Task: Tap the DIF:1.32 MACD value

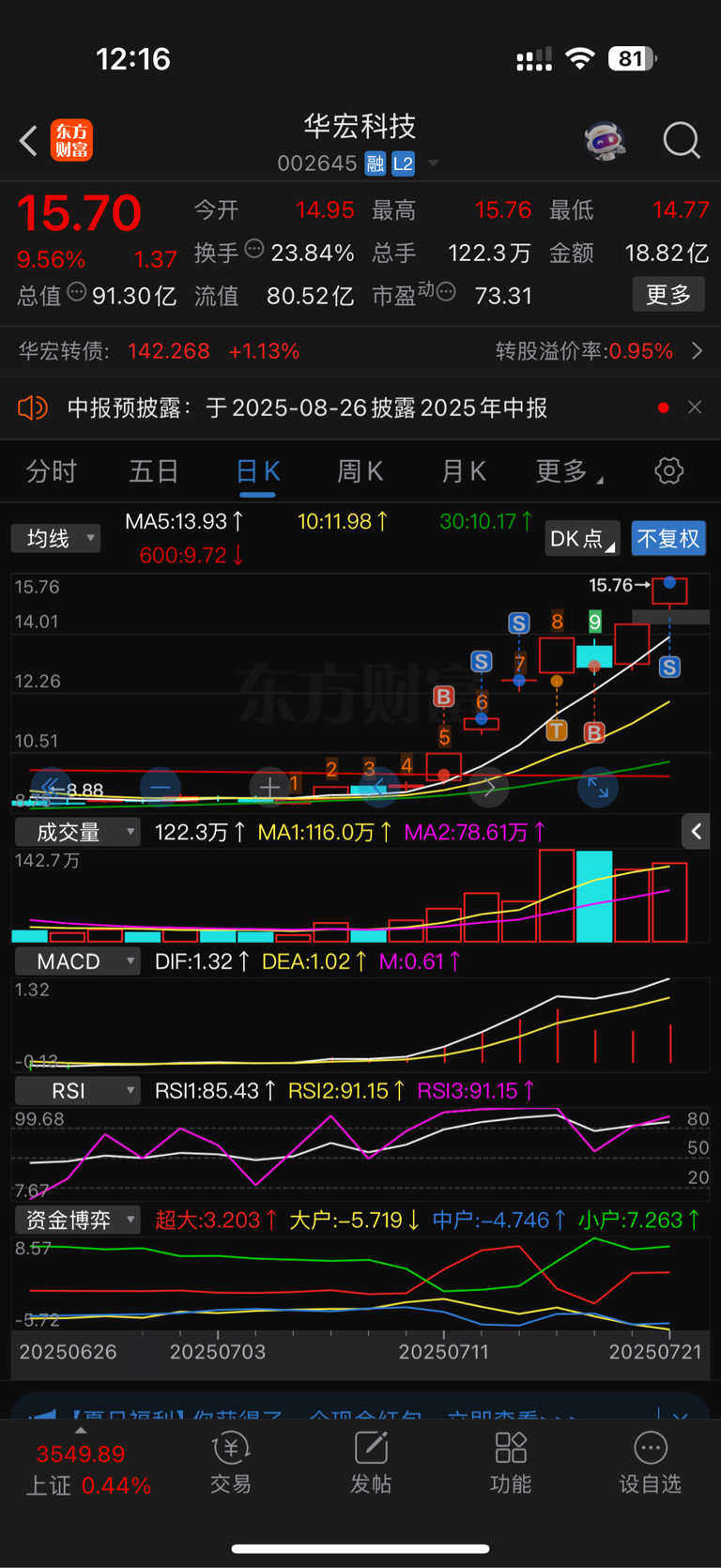Action: click(201, 961)
